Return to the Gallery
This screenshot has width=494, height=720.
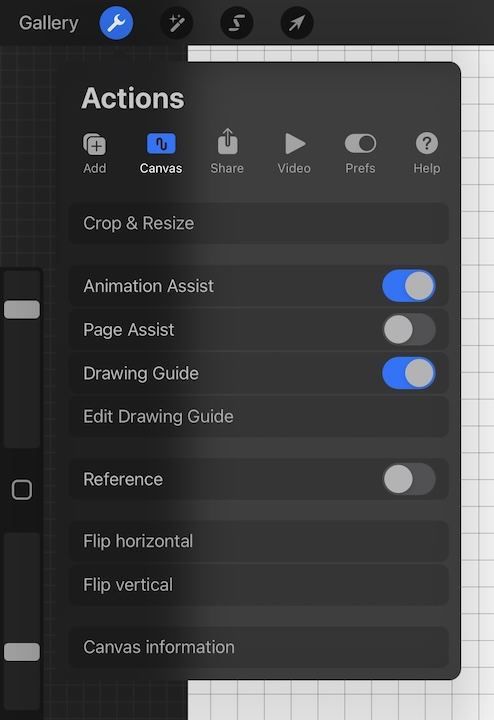(x=49, y=22)
